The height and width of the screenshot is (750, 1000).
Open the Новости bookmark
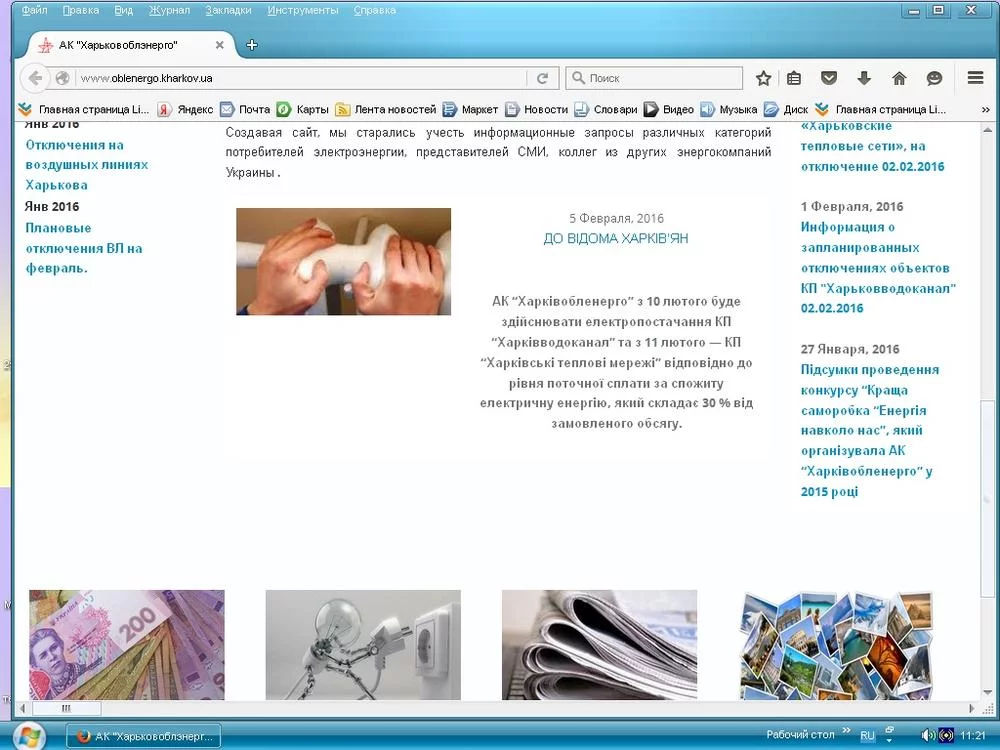point(536,109)
